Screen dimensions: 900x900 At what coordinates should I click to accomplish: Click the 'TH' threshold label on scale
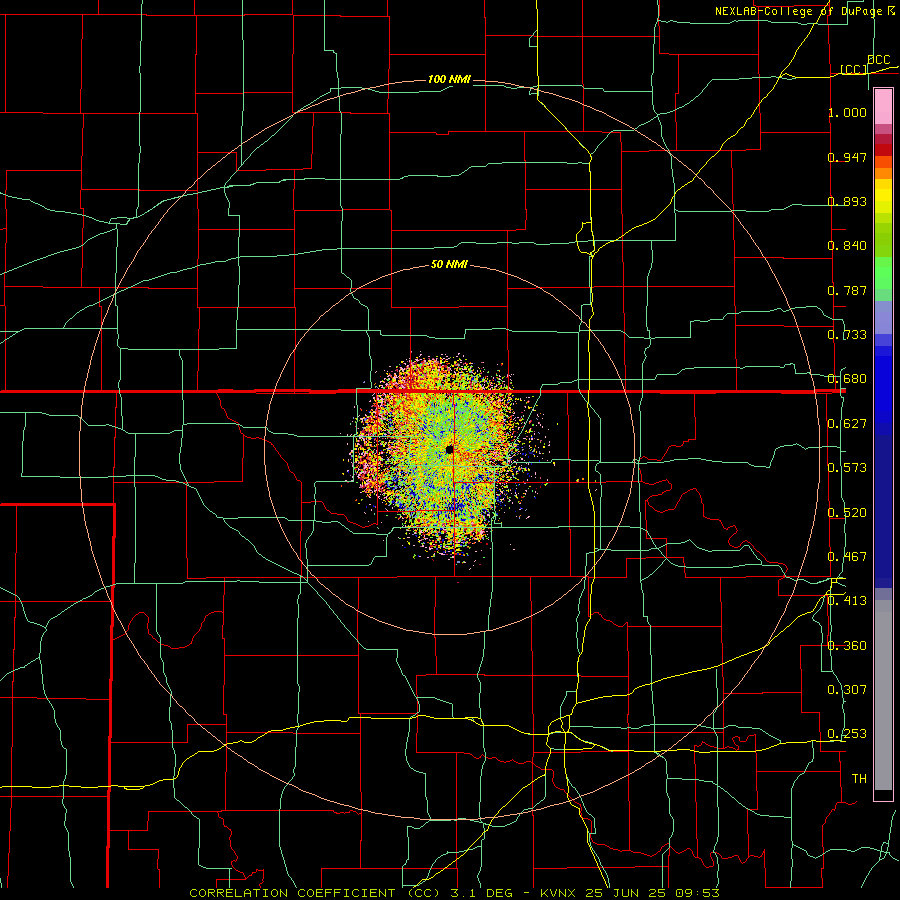[859, 779]
